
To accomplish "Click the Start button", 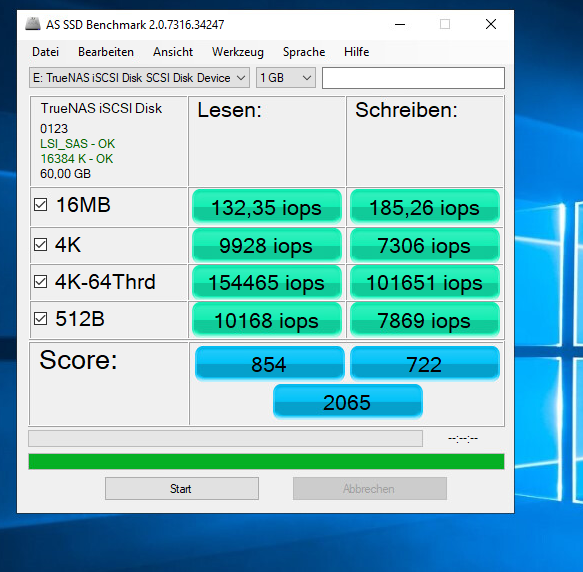I will [x=182, y=488].
